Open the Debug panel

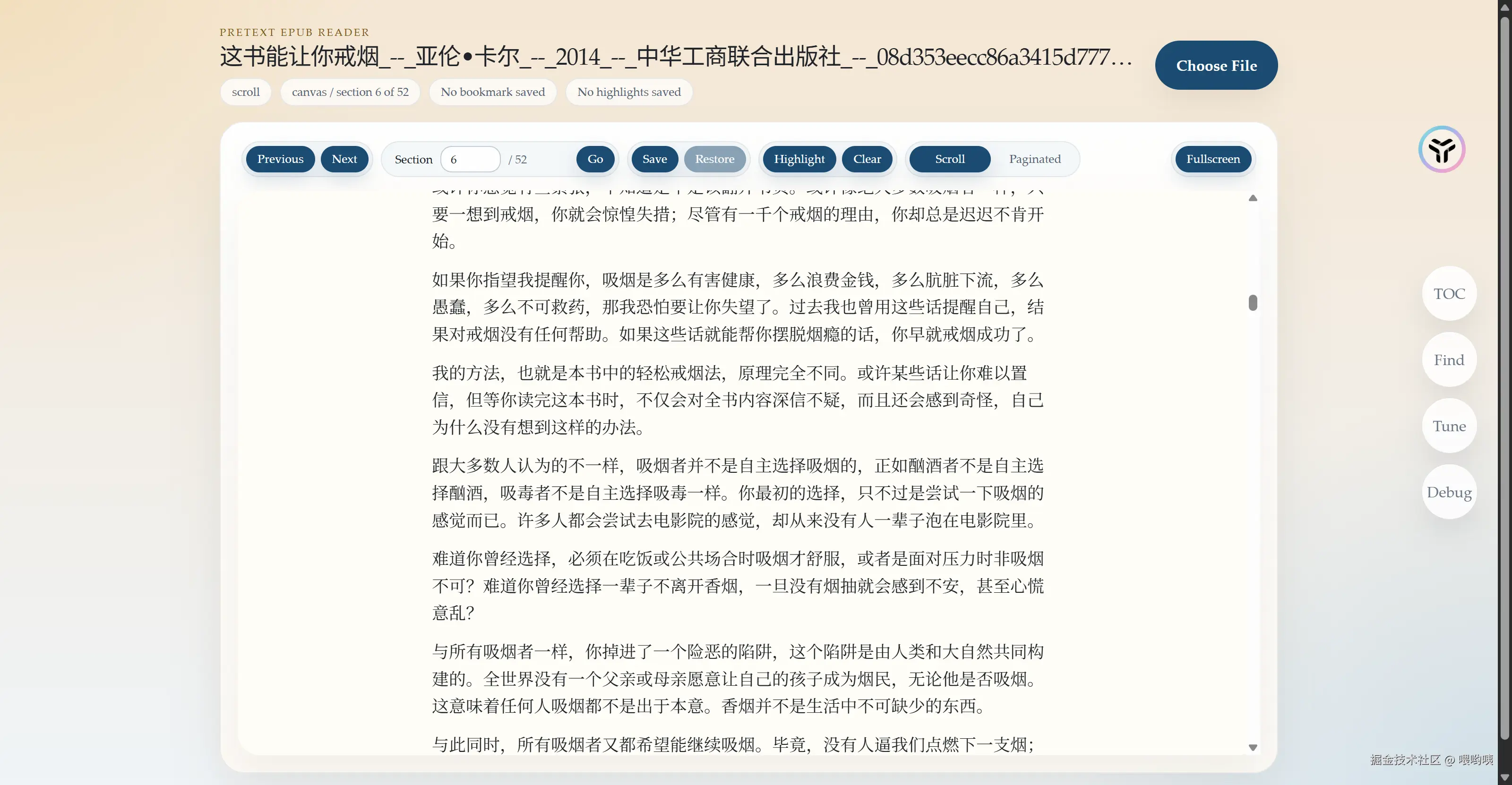point(1449,492)
